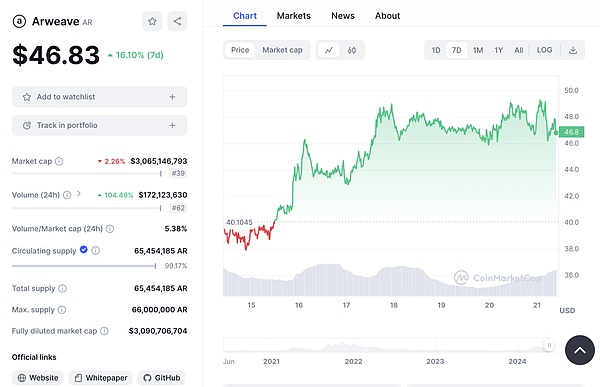Viewport: 600px width, 387px height.
Task: Select the Price toggle option
Action: [x=240, y=50]
